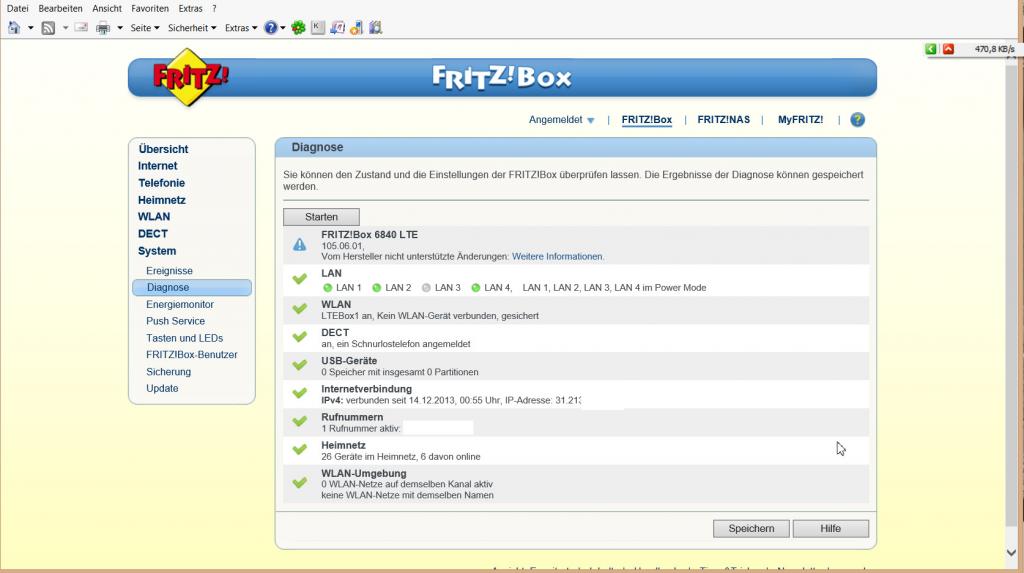Click the Hilfe button
Screen dimensions: 1024x573
(x=831, y=529)
